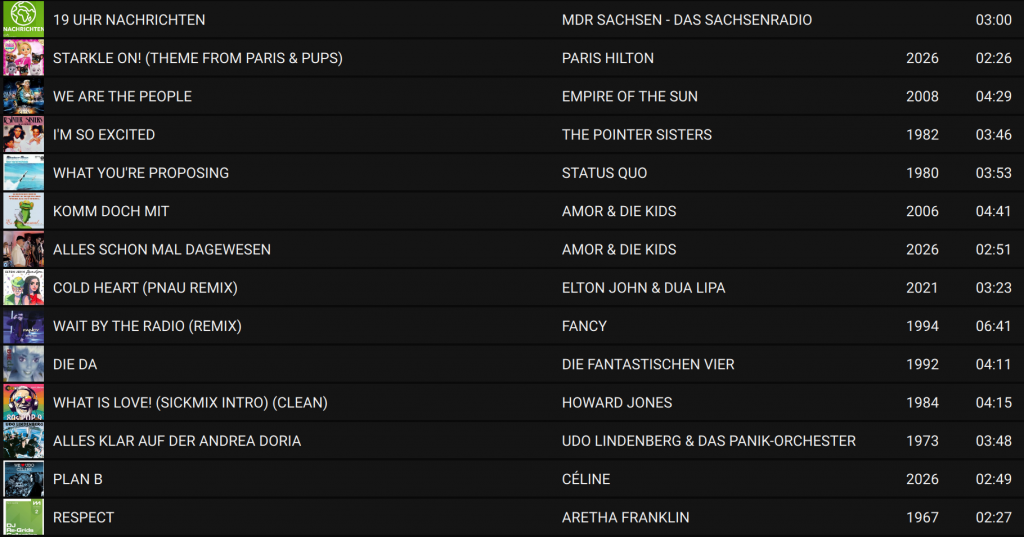This screenshot has width=1024, height=537.
Task: Open the Komm Doch Mit artwork
Action: (23, 211)
